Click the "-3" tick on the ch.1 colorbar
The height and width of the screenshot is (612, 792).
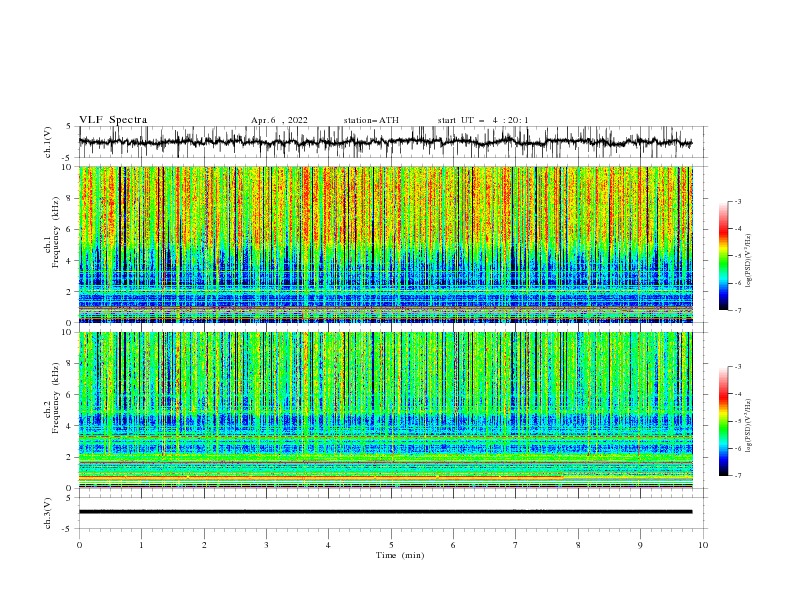(x=737, y=201)
